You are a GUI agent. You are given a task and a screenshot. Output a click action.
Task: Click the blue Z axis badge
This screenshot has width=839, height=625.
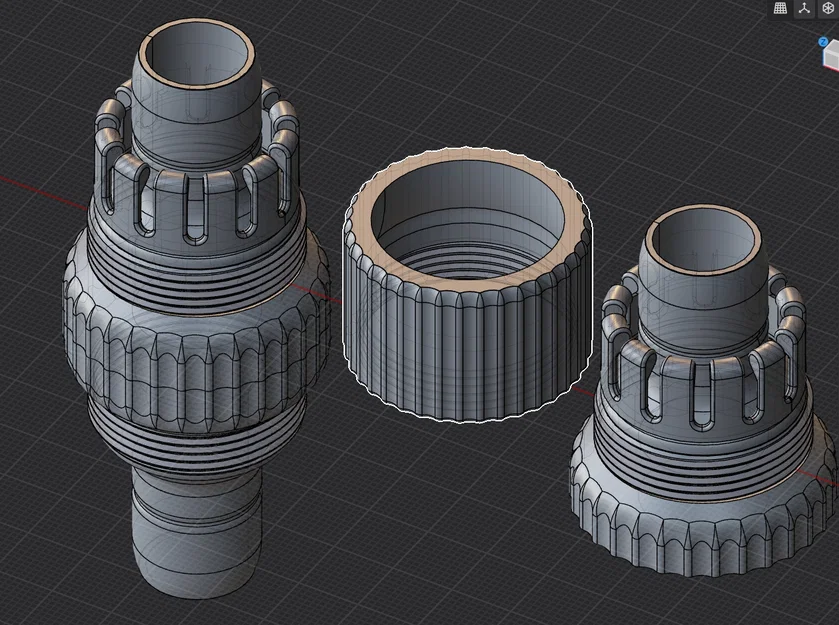(823, 42)
